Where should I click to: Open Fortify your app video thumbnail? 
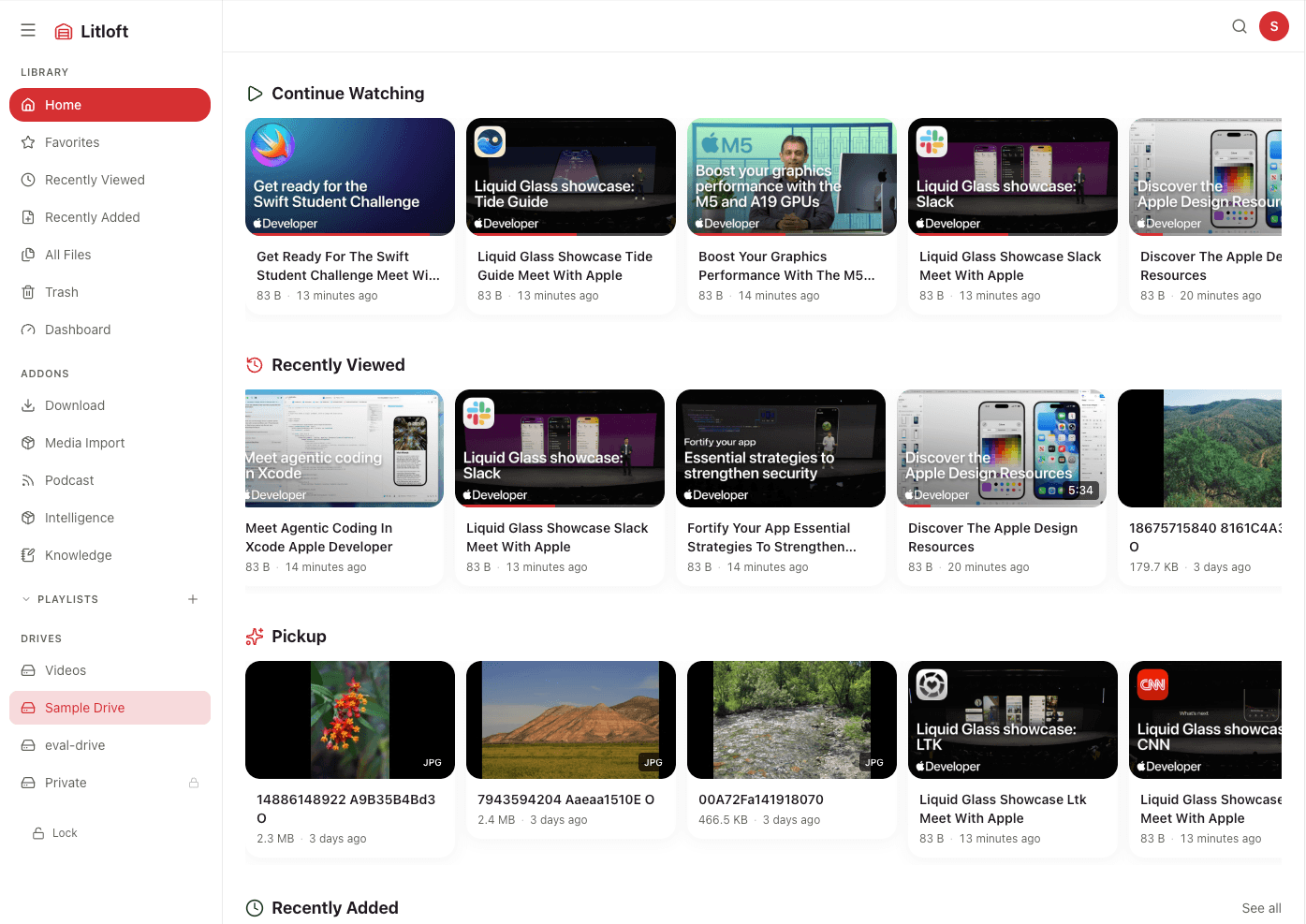coord(781,448)
